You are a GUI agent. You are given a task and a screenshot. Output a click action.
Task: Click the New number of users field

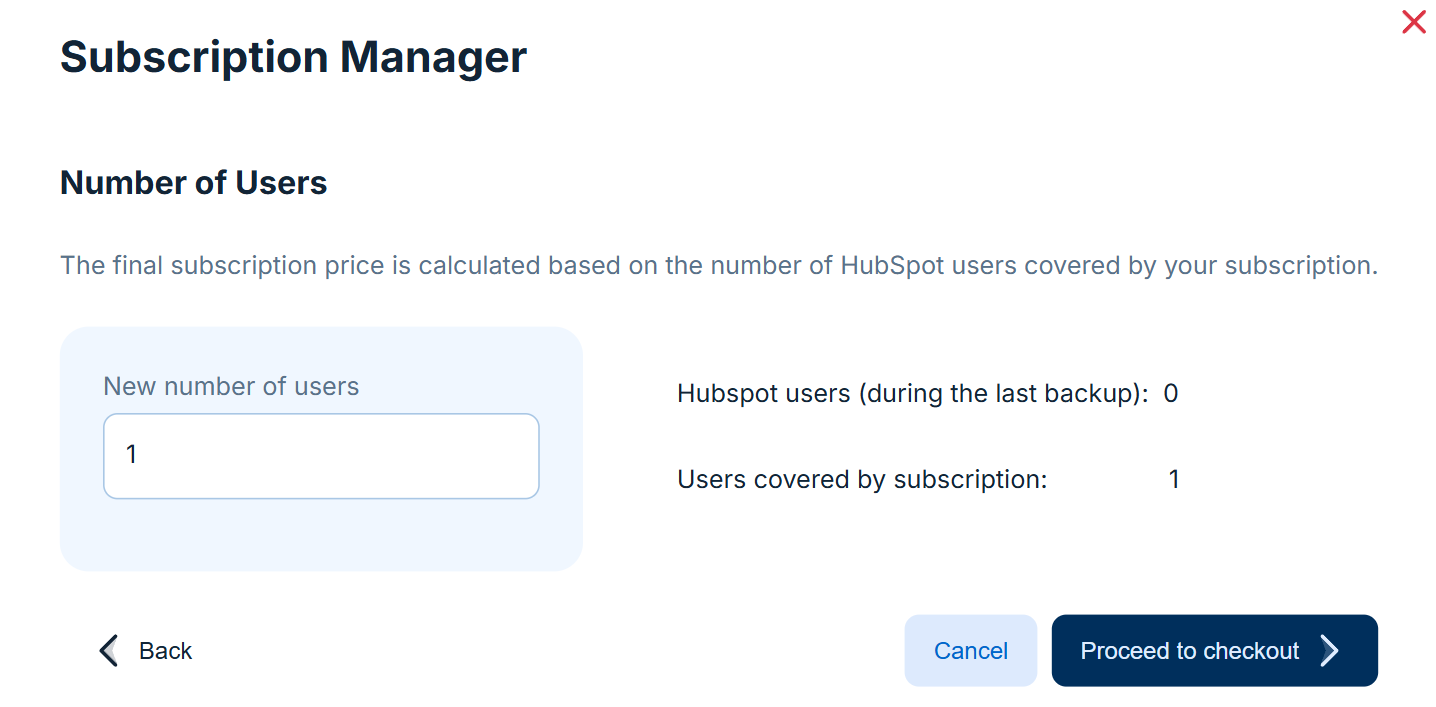(321, 456)
